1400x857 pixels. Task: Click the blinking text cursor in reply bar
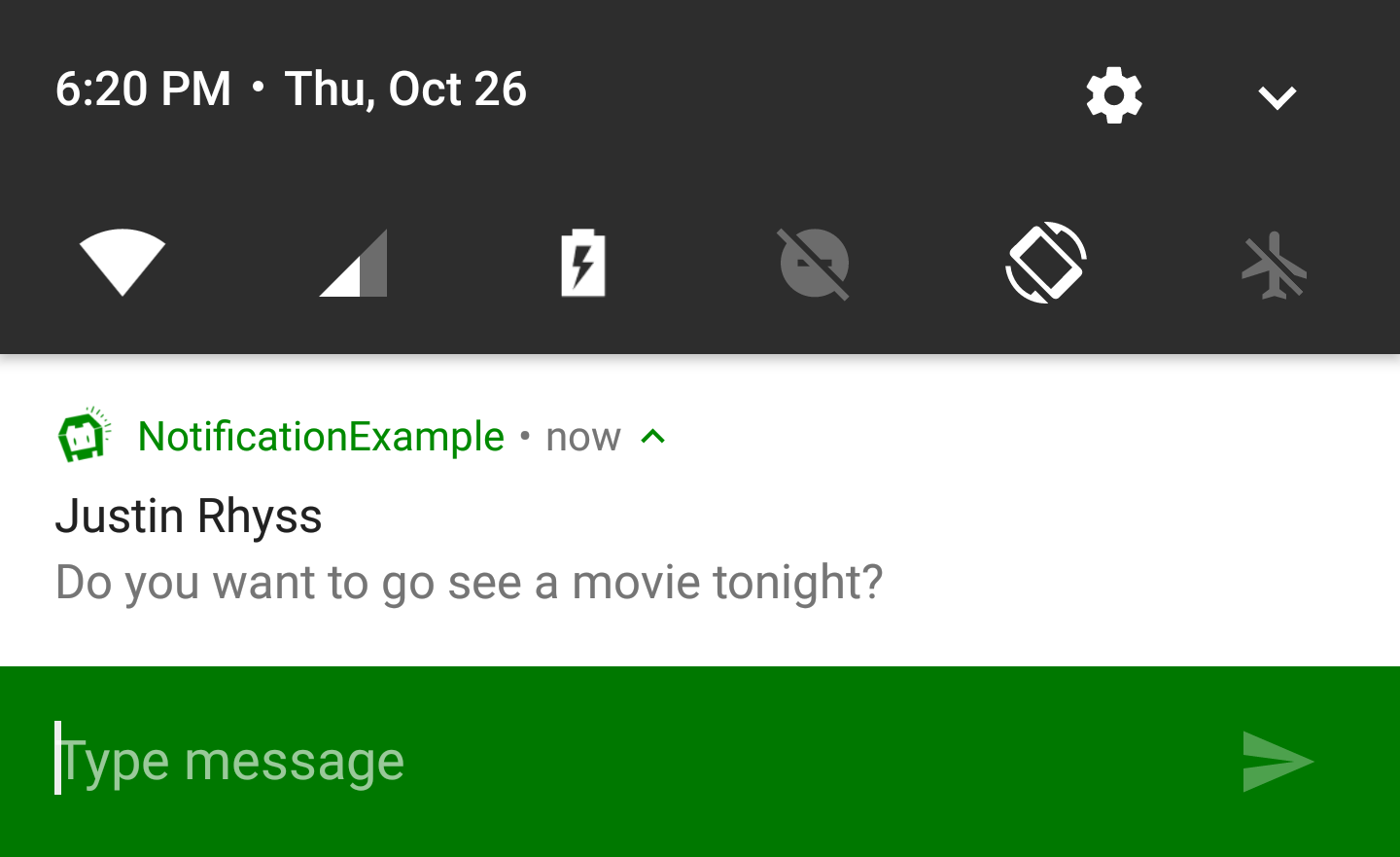click(57, 758)
